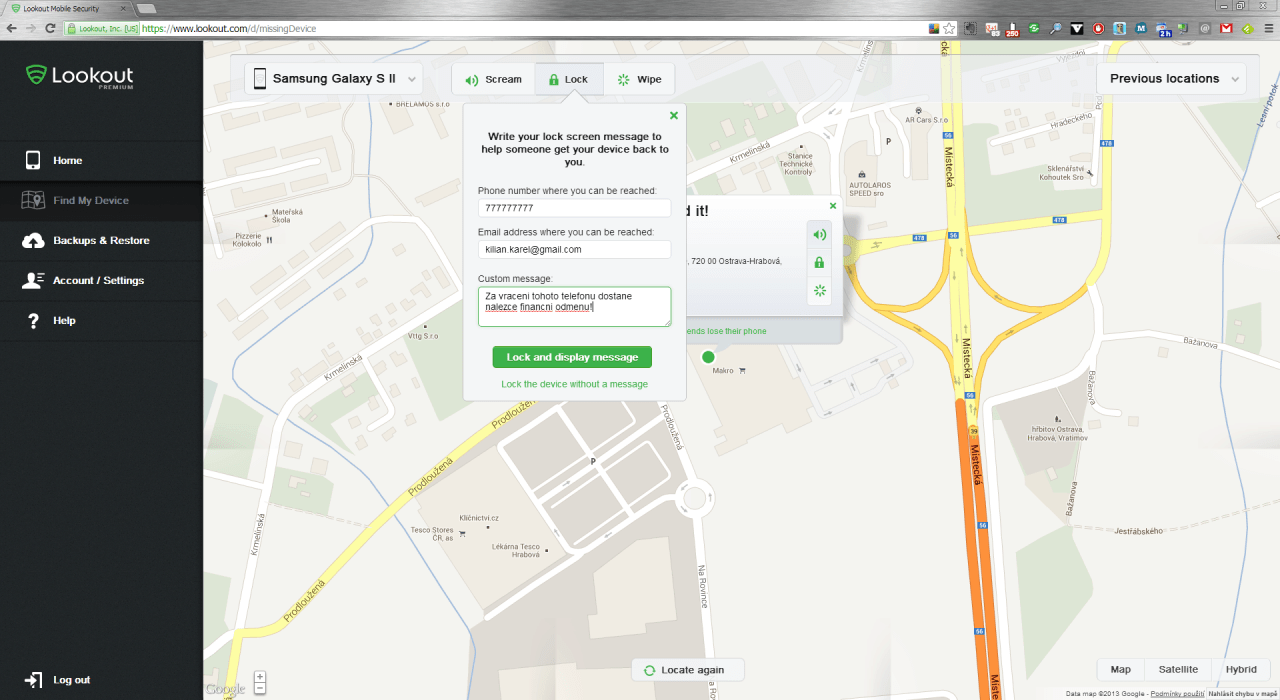Click Lock and display message button

click(572, 357)
